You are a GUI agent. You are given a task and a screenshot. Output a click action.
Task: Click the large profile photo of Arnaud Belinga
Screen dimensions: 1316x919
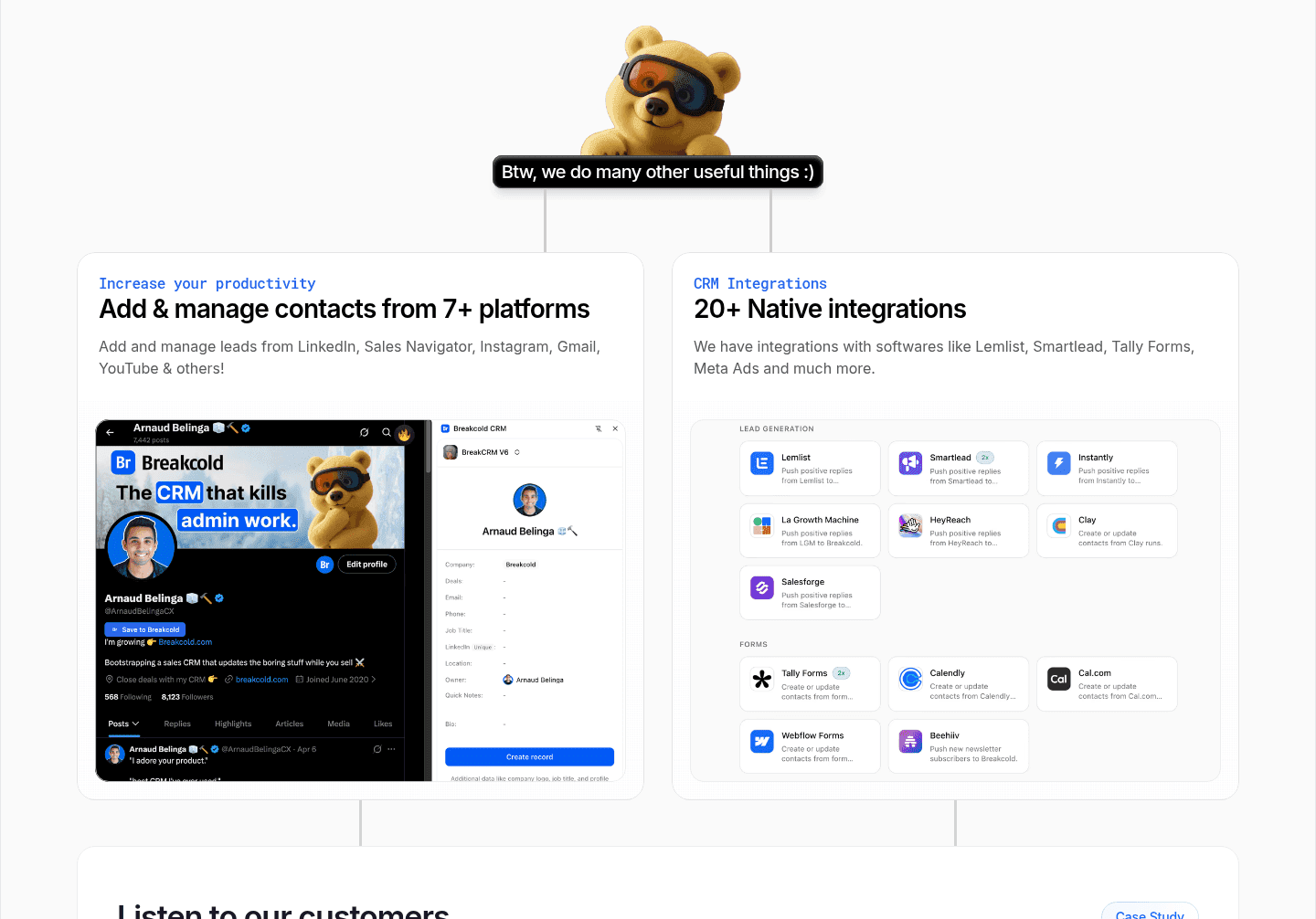[x=142, y=547]
